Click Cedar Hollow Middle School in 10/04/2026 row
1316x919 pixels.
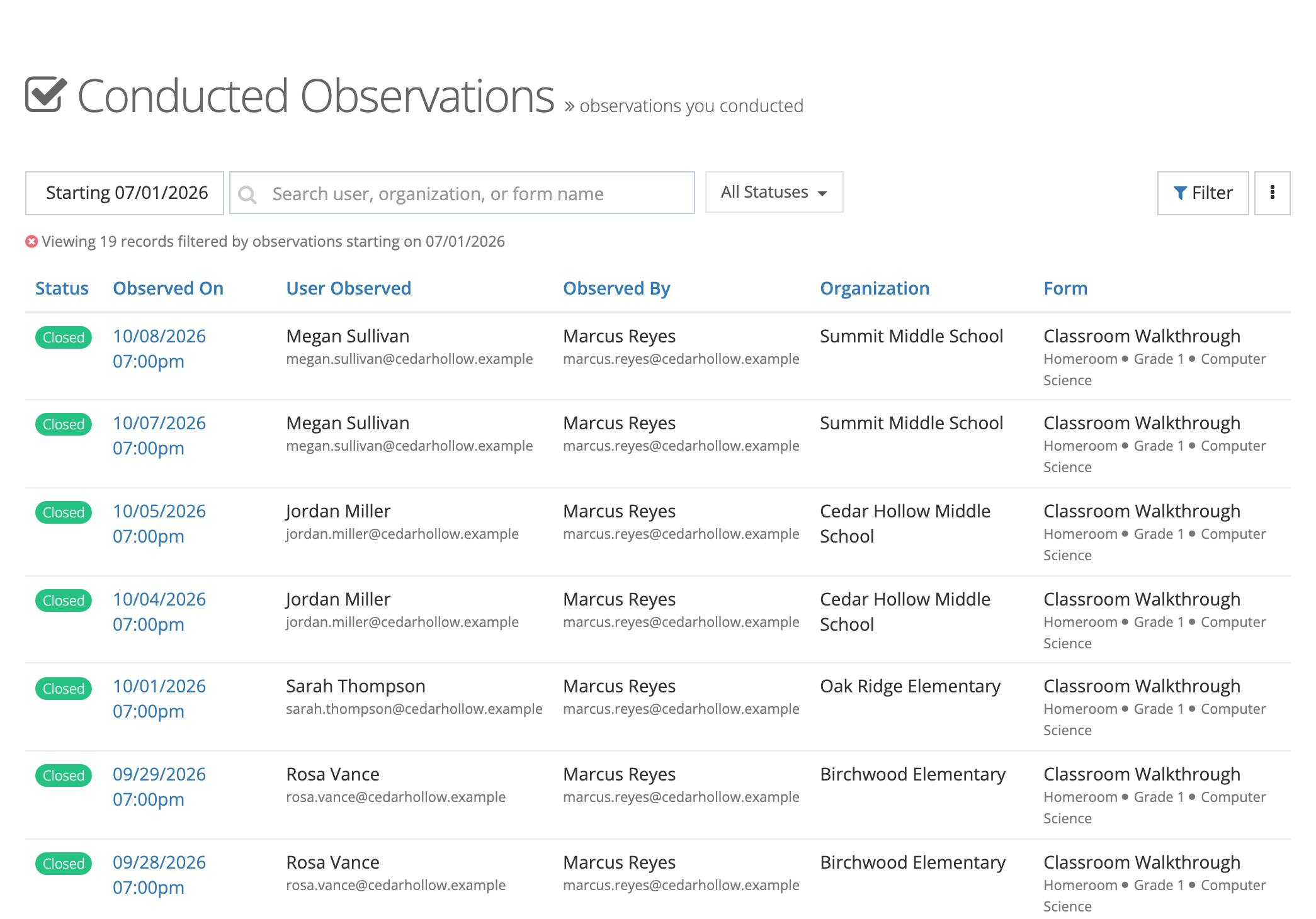coord(905,612)
